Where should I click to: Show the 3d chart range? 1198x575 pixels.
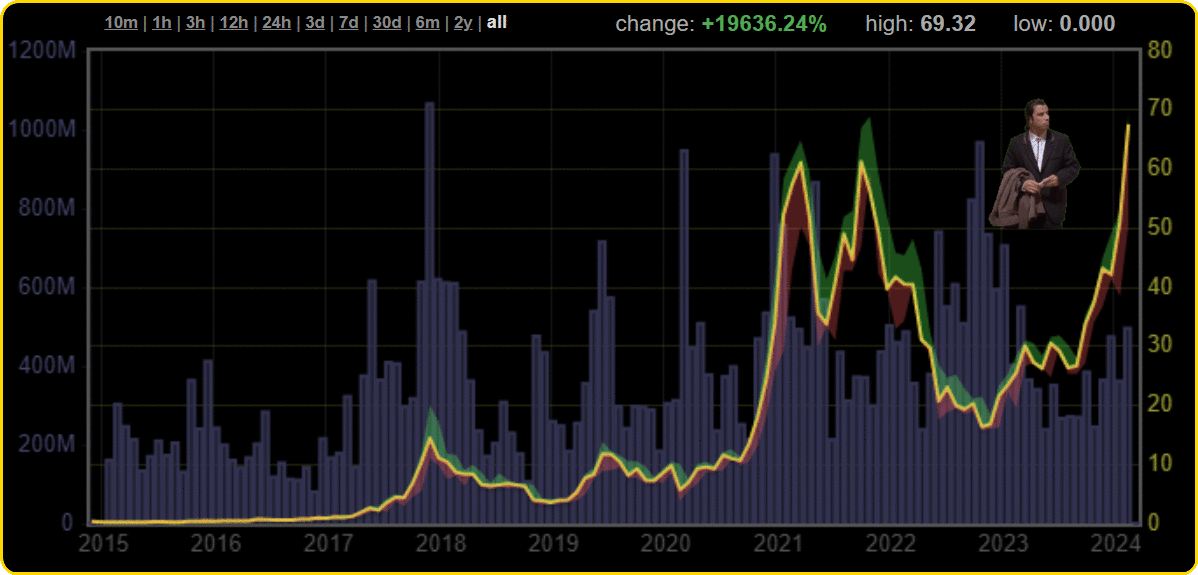point(314,22)
